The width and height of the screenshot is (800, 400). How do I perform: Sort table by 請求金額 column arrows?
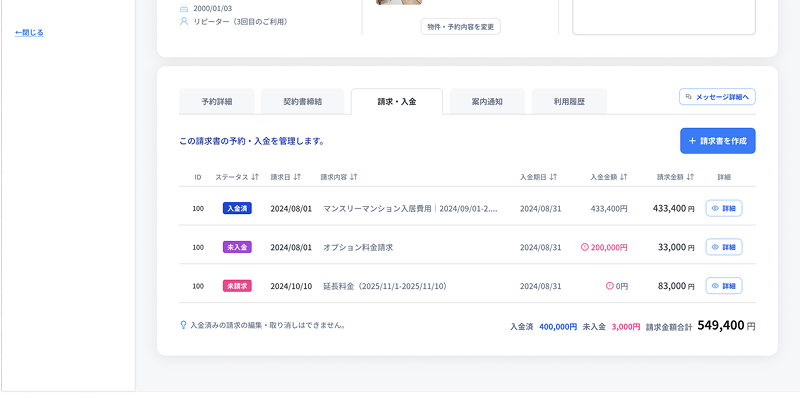[x=690, y=177]
